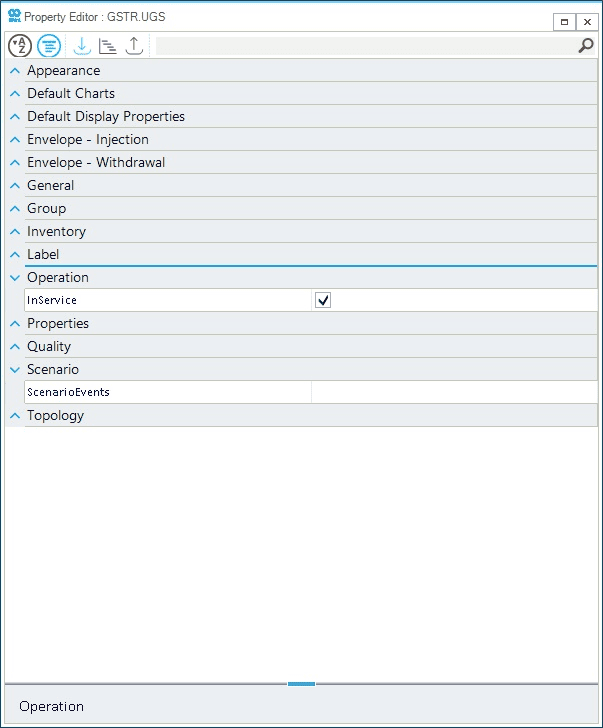Viewport: 603px width, 728px height.
Task: Expand Default Display Properties chevron
Action: (x=15, y=117)
